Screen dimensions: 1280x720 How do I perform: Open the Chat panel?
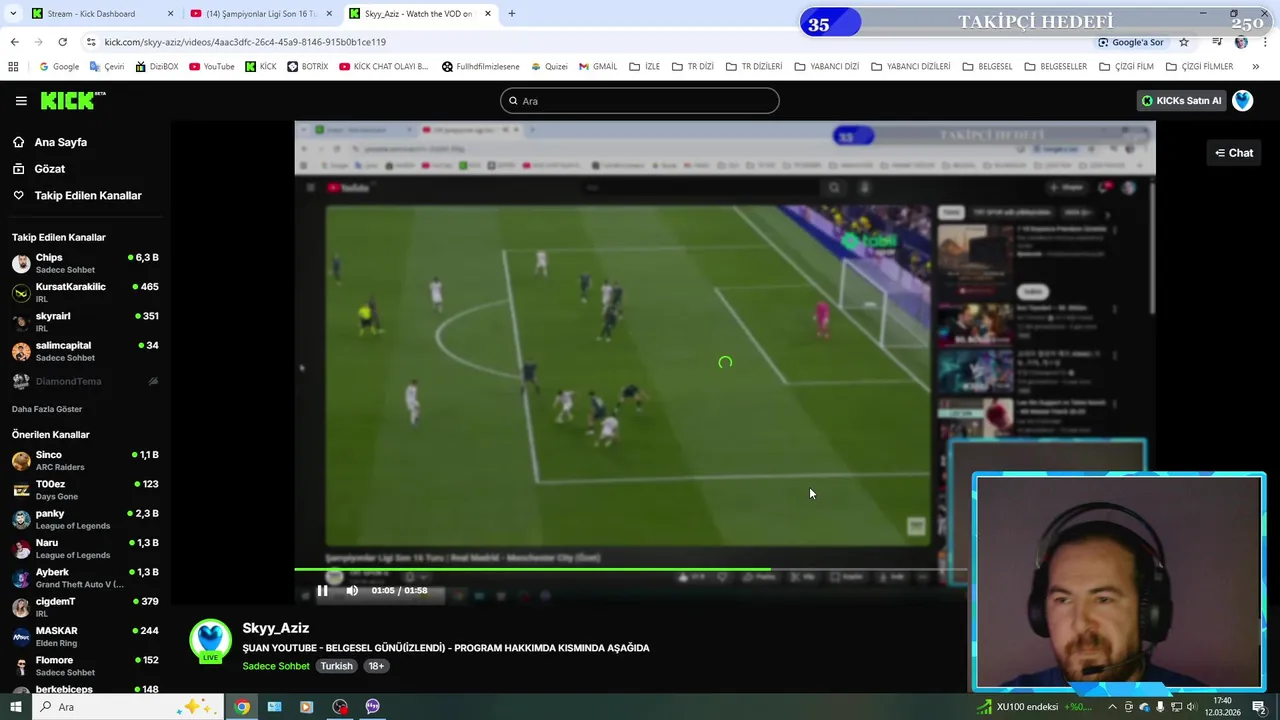point(1234,153)
